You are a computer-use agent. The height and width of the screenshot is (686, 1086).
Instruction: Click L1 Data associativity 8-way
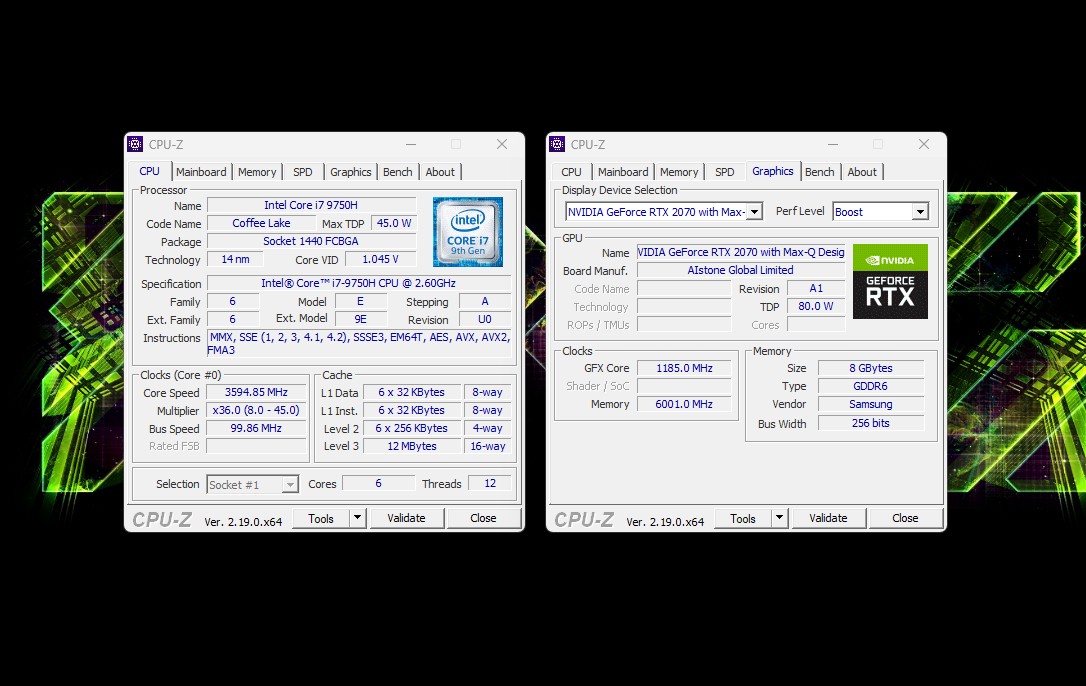(x=488, y=392)
